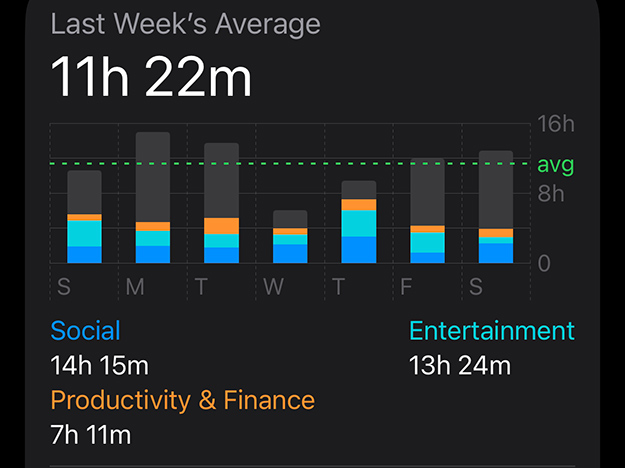The height and width of the screenshot is (468, 625).
Task: Open the Social category
Action: coord(86,331)
